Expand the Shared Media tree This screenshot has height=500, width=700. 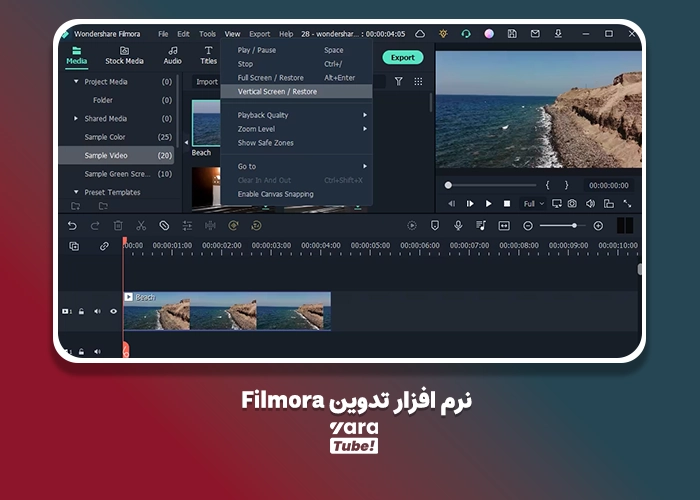[x=76, y=118]
